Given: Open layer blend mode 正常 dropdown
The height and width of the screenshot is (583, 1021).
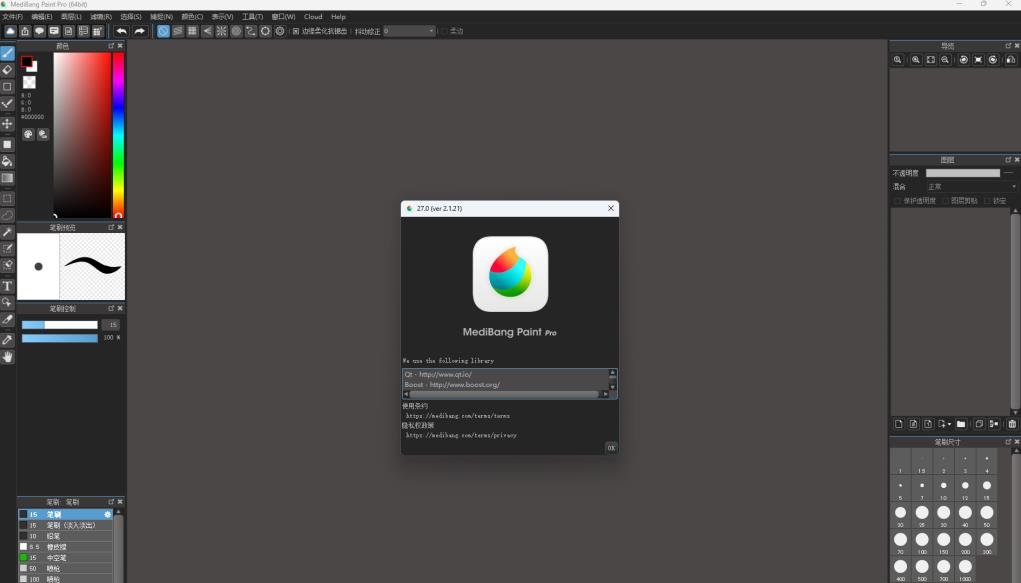Looking at the screenshot, I should pyautogui.click(x=971, y=187).
